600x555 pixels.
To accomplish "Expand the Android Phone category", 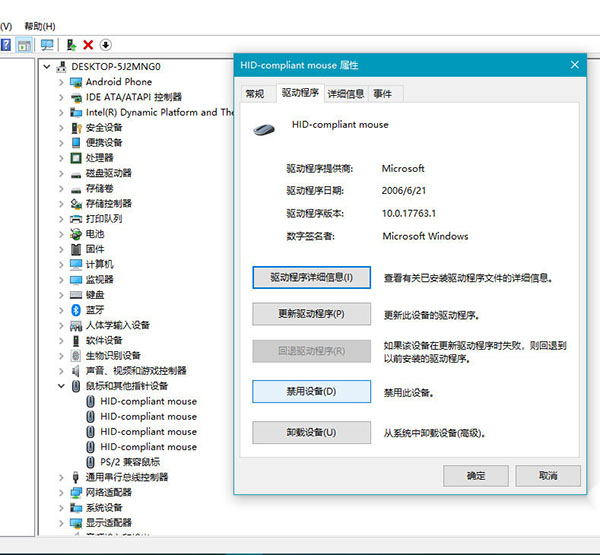I will click(61, 82).
